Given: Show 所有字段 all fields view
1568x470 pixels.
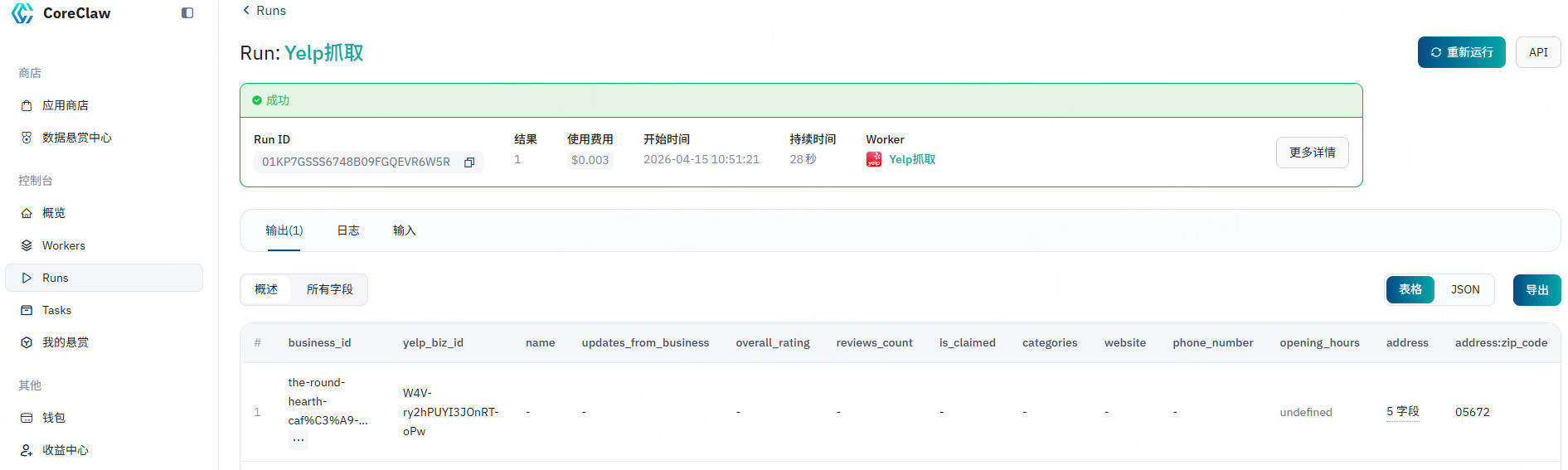Looking at the screenshot, I should coord(329,289).
